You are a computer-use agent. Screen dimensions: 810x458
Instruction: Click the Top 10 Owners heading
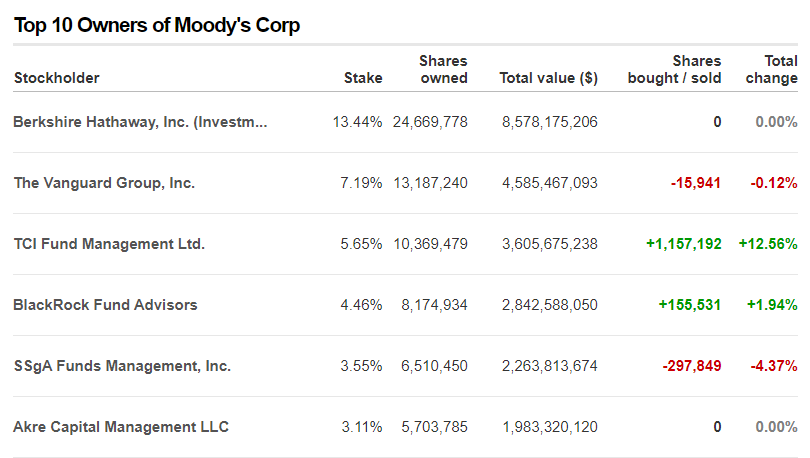[157, 25]
